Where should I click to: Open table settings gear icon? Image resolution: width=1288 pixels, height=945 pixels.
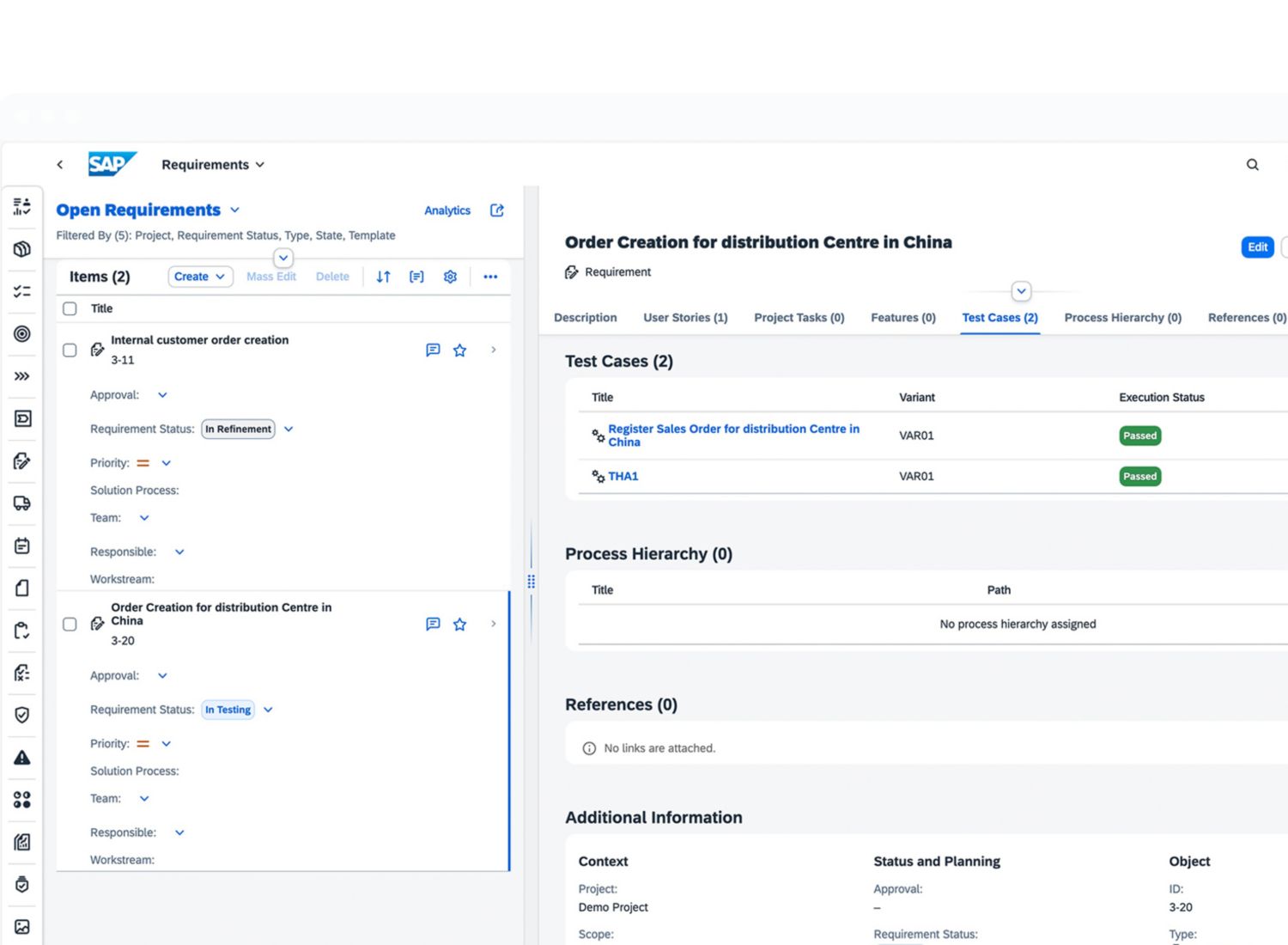[450, 277]
